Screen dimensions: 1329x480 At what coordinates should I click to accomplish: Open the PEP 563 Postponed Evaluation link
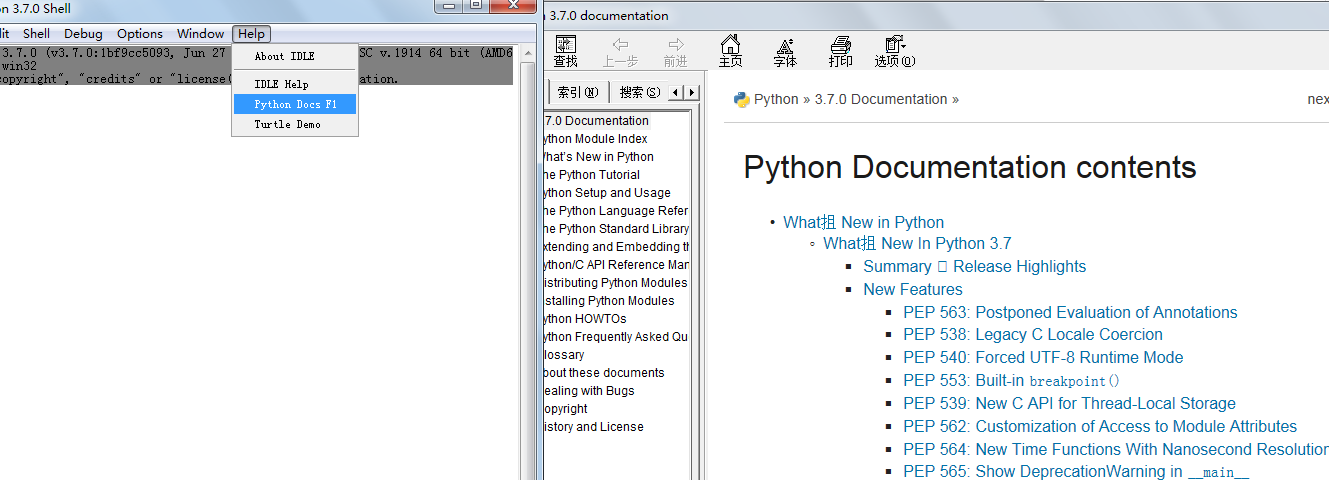pyautogui.click(x=1070, y=312)
